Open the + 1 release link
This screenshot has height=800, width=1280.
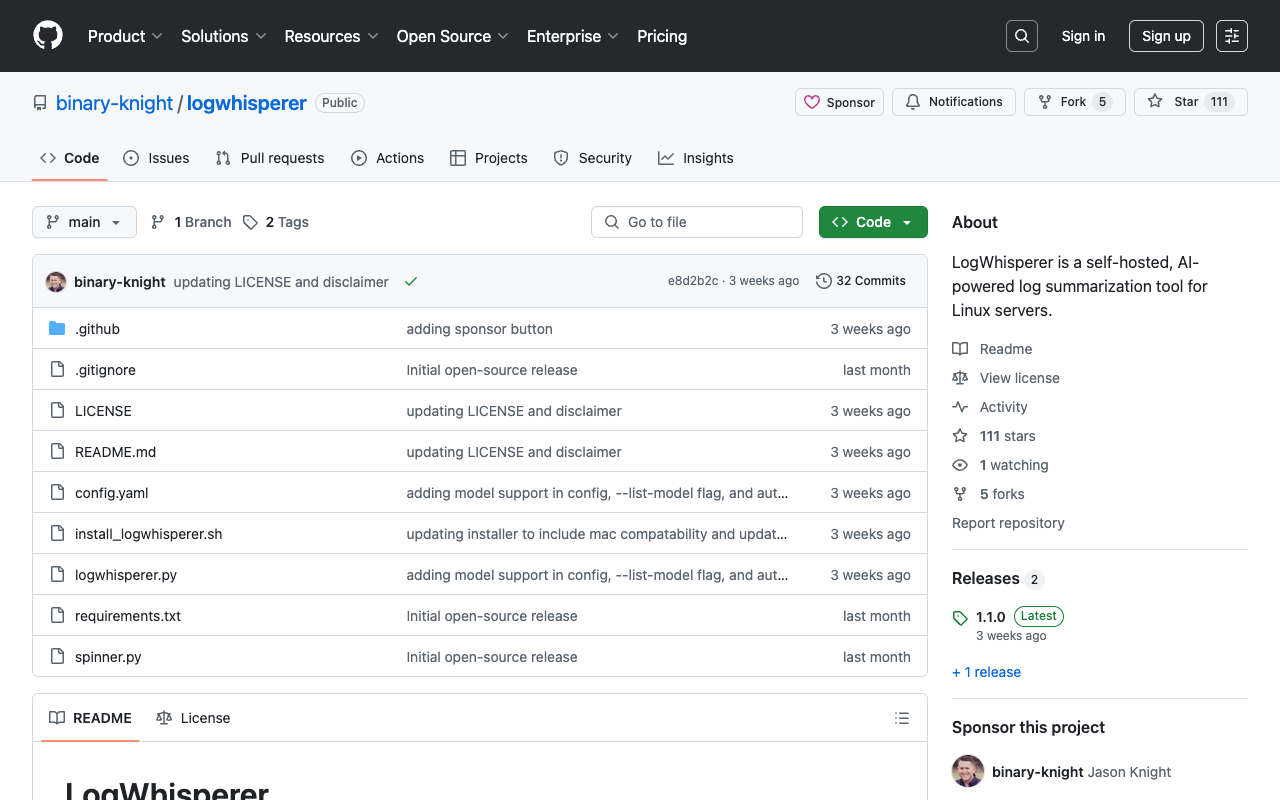[x=986, y=672]
